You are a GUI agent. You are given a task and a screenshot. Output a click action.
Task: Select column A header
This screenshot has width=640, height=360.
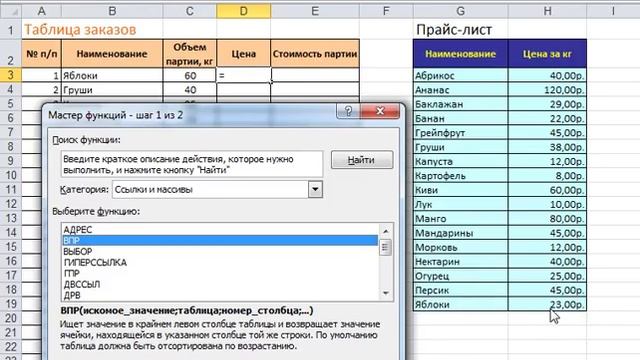[x=42, y=11]
